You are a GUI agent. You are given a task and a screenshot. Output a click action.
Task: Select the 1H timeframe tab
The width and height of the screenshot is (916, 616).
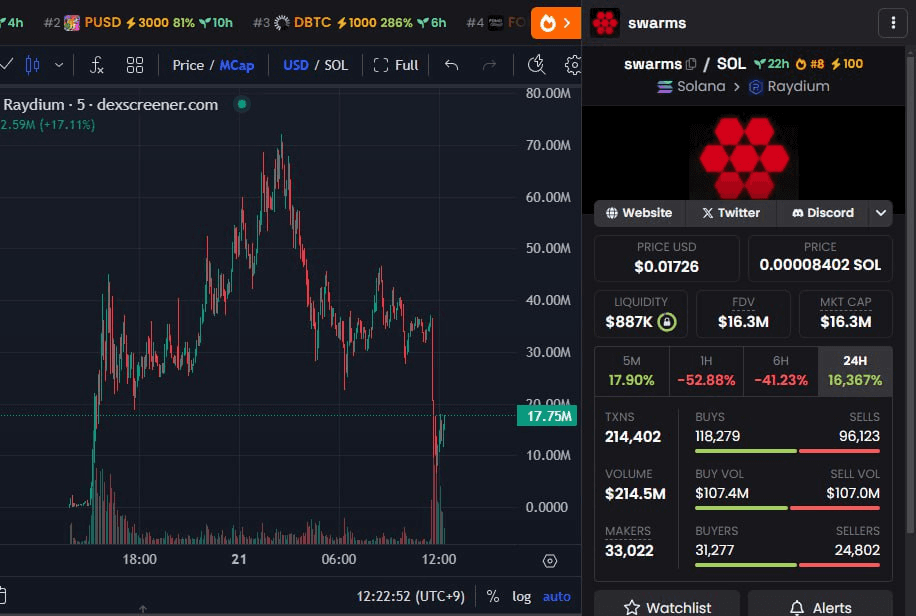point(706,371)
